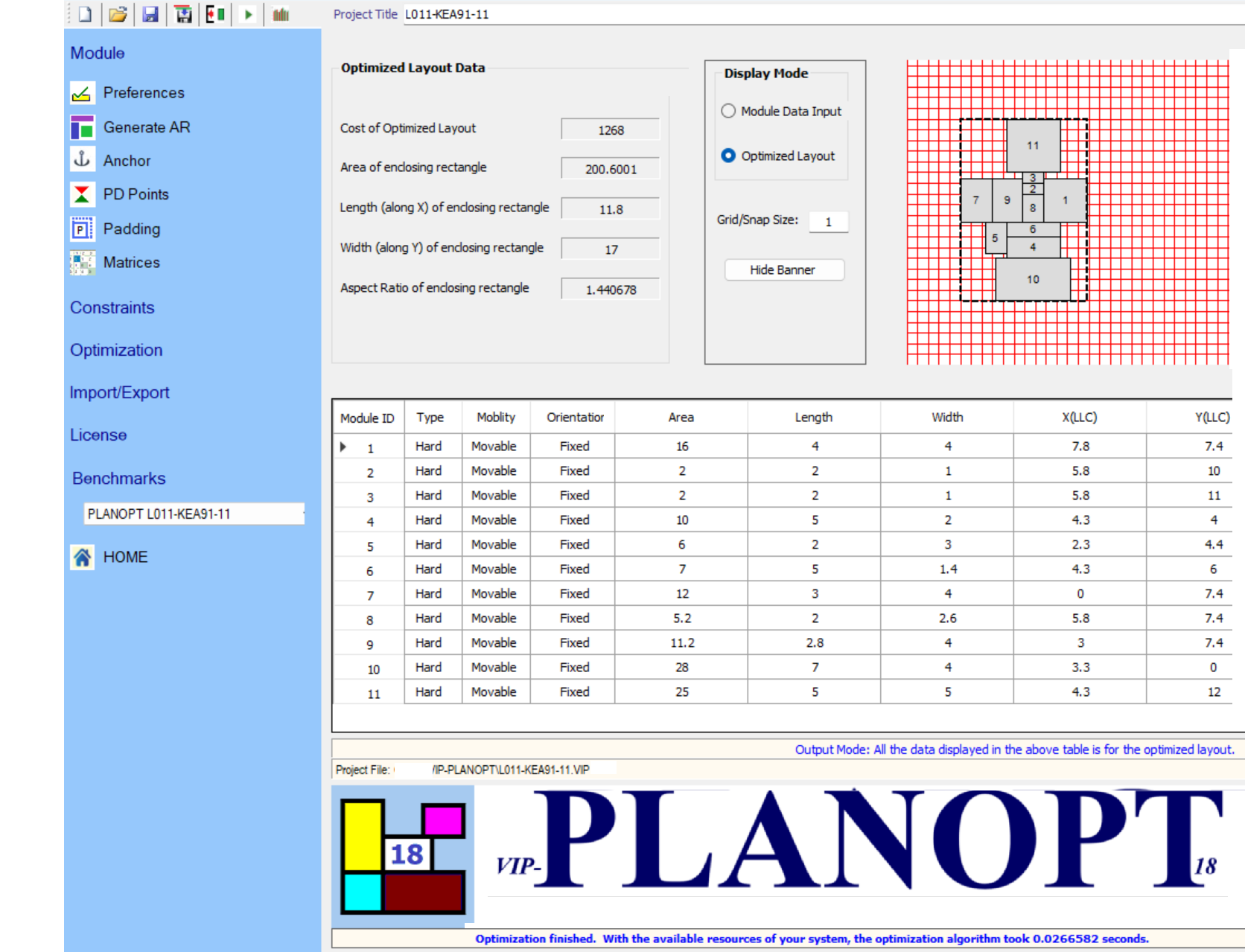This screenshot has height=952, width=1245.
Task: Click the Padding icon in Module list
Action: [x=82, y=229]
